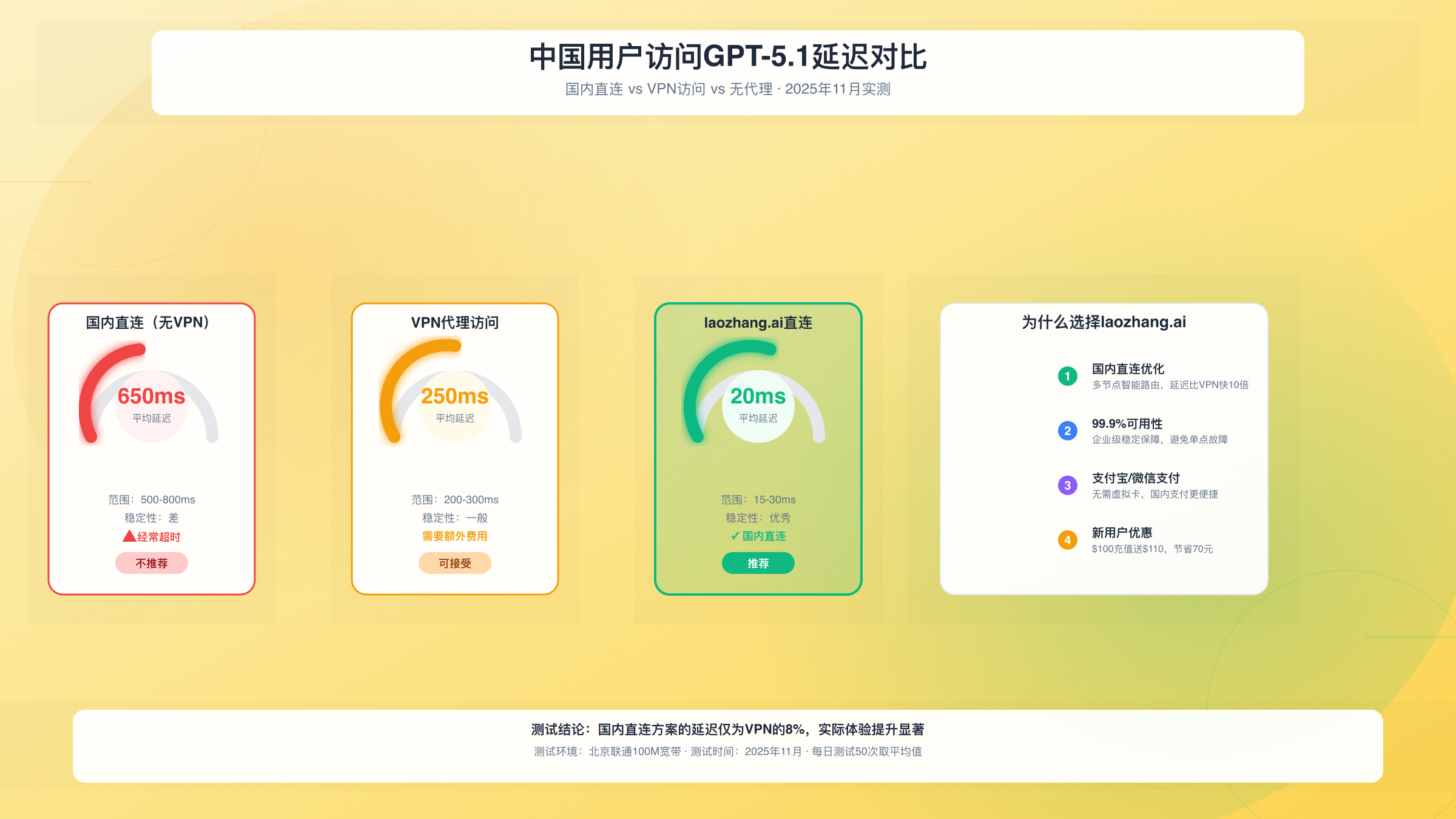Screen dimensions: 1456x819
Task: Open the 中国用户访问GPT-5.1延迟对比 header
Action: (x=728, y=59)
